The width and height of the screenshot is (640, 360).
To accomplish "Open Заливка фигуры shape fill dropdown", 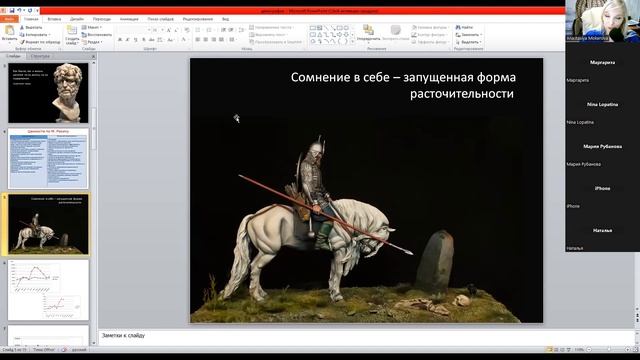I will tap(430, 27).
